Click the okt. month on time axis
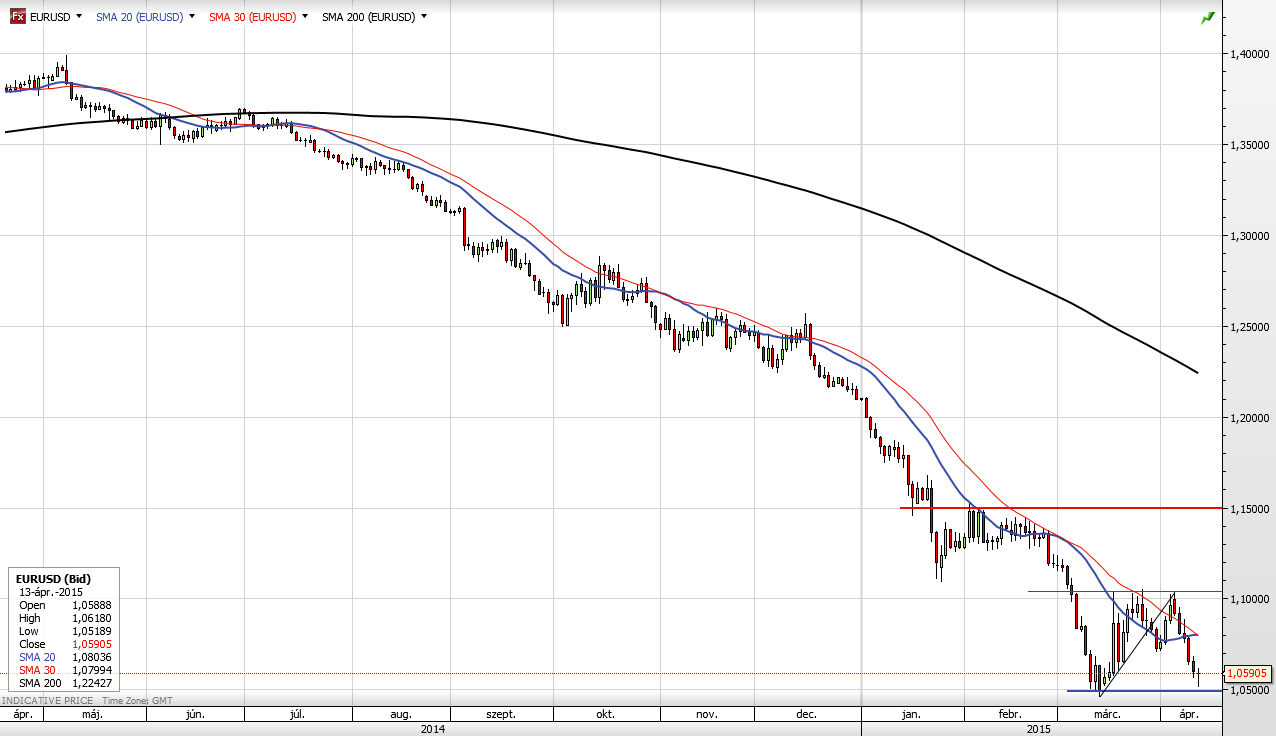Viewport: 1276px width, 736px height. [x=604, y=715]
